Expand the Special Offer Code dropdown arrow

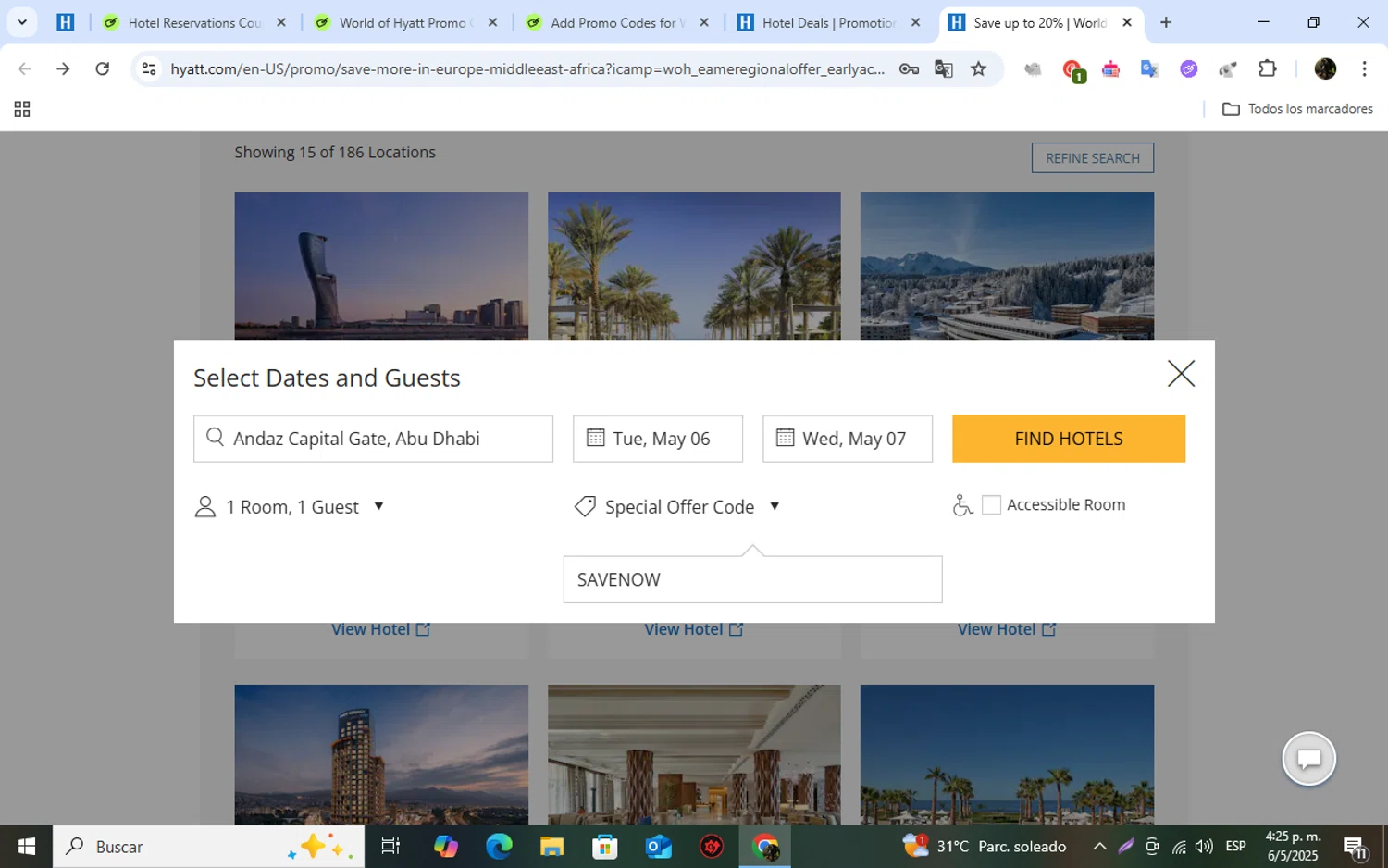775,506
